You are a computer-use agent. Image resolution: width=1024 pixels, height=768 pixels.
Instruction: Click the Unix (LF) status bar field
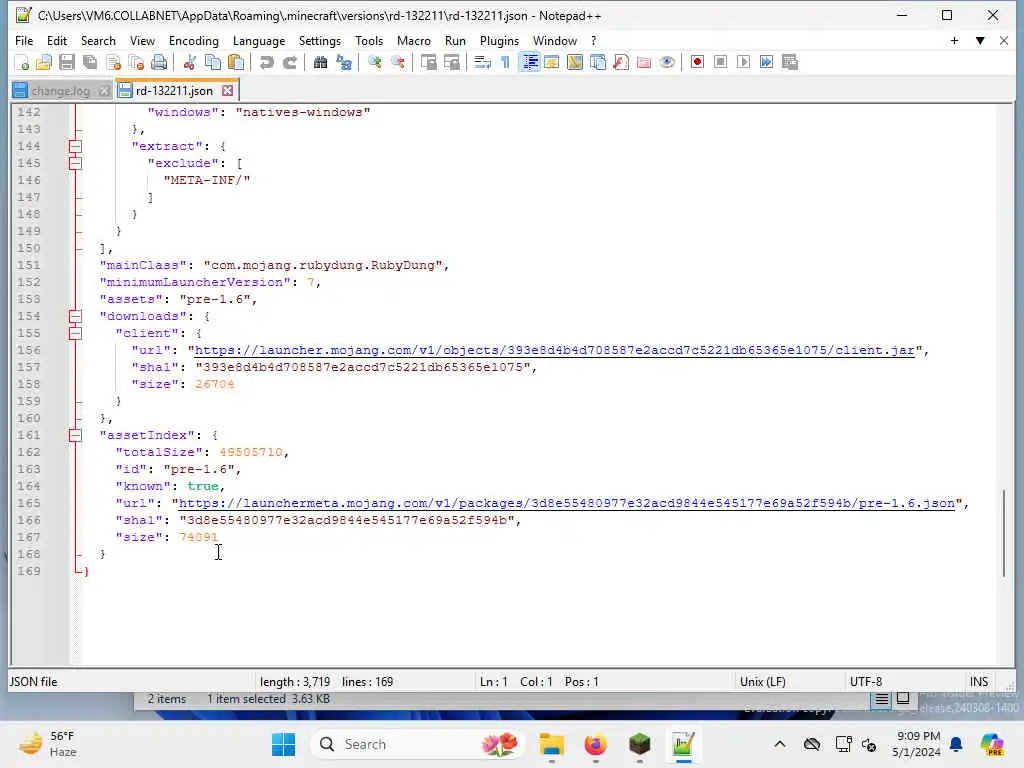click(762, 682)
